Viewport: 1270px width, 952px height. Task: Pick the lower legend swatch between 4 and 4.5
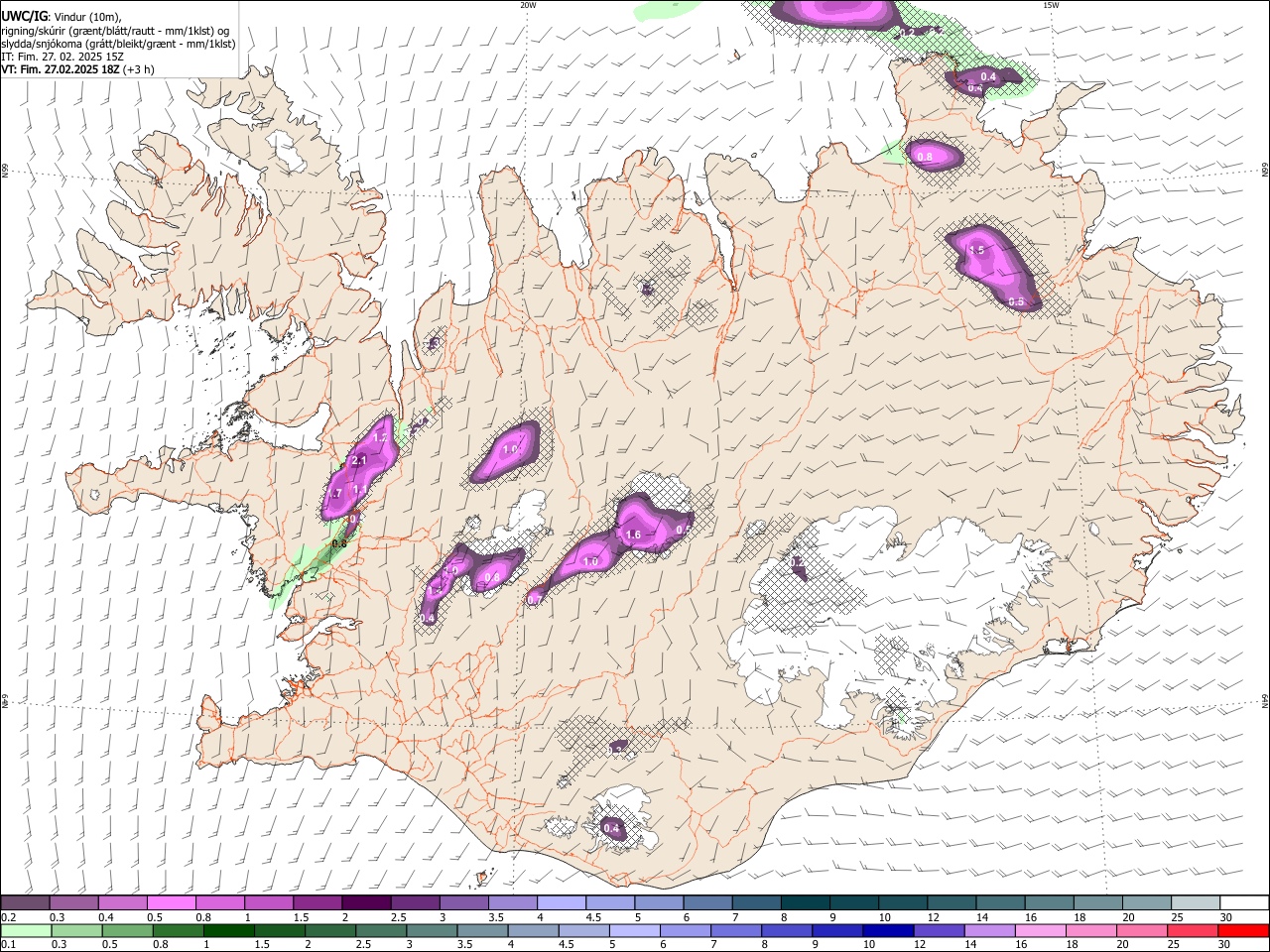point(533,930)
